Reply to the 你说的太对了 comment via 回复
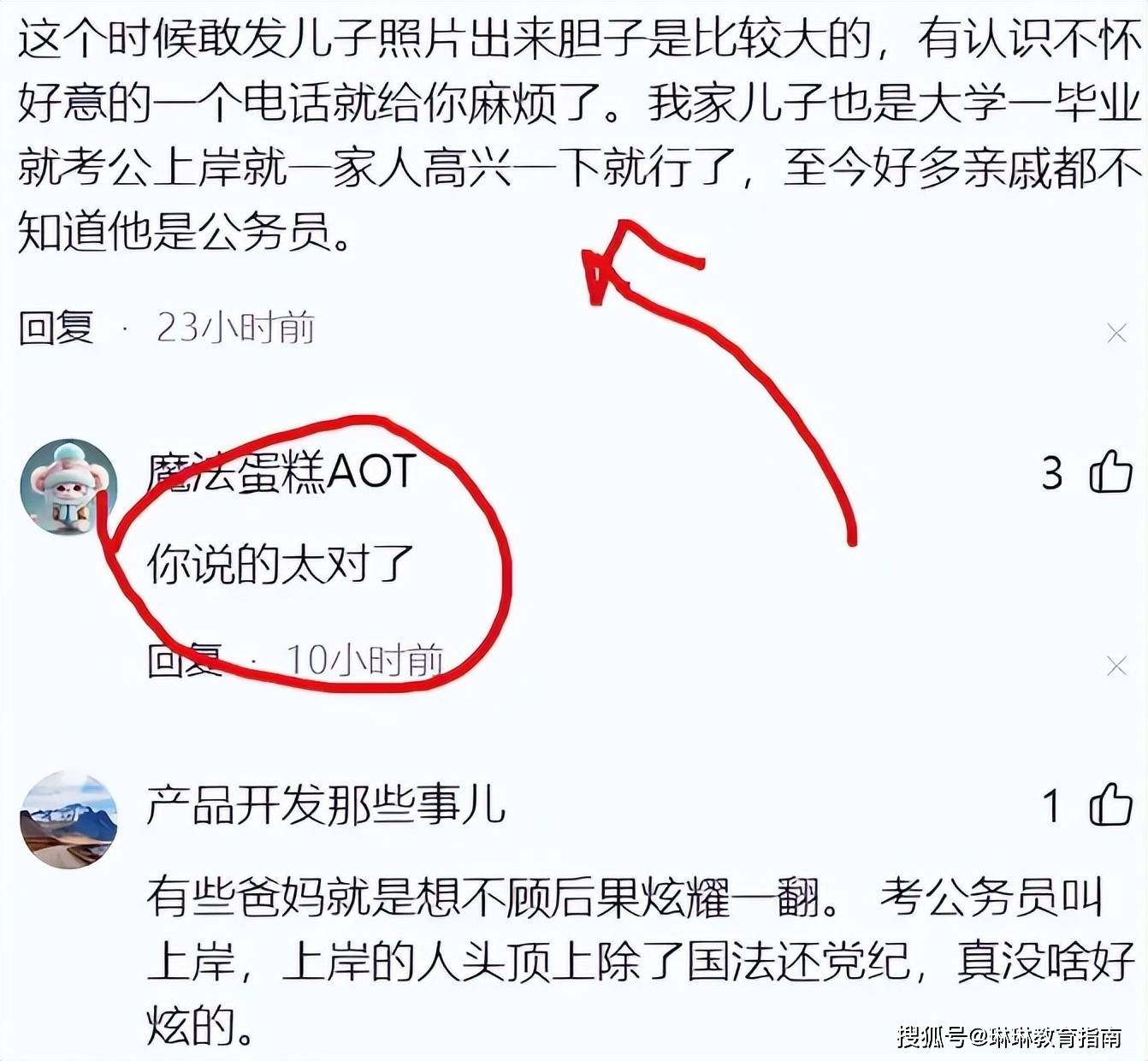The image size is (1148, 1061). click(185, 660)
